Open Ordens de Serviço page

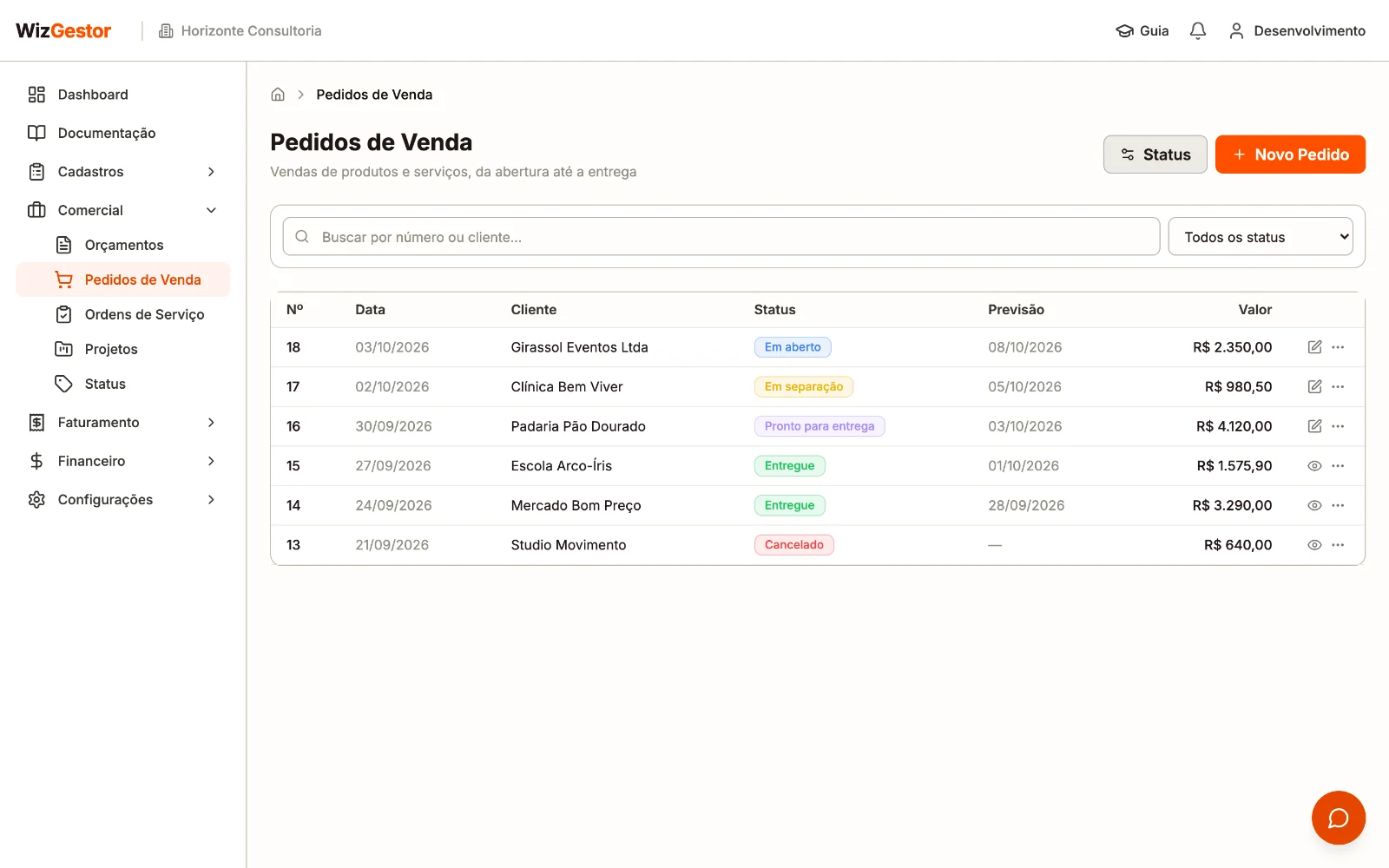(123, 314)
